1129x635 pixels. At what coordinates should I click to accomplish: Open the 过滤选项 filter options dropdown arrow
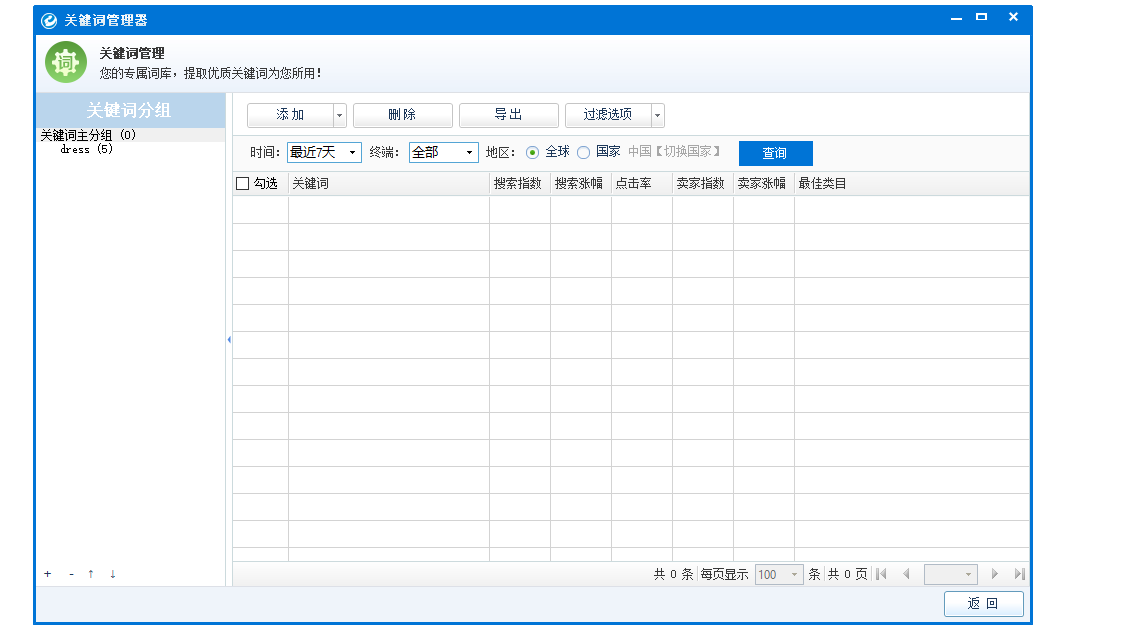pos(658,115)
